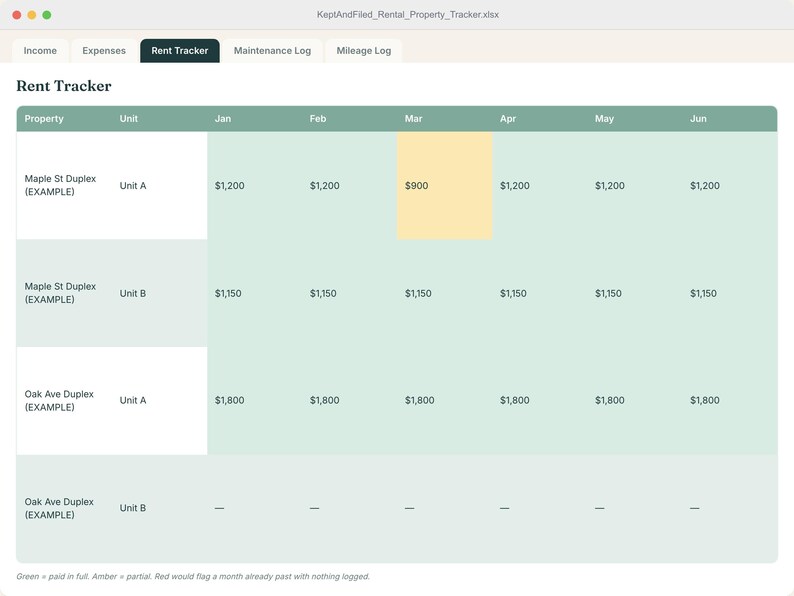This screenshot has width=794, height=596.
Task: Click Oak Ave Unit B May dash cell
Action: (635, 508)
